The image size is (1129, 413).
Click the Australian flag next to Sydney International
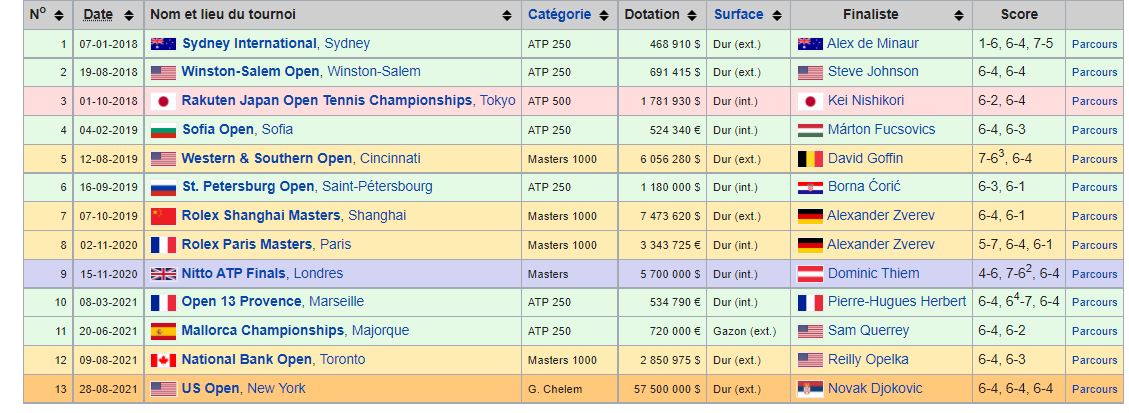163,44
